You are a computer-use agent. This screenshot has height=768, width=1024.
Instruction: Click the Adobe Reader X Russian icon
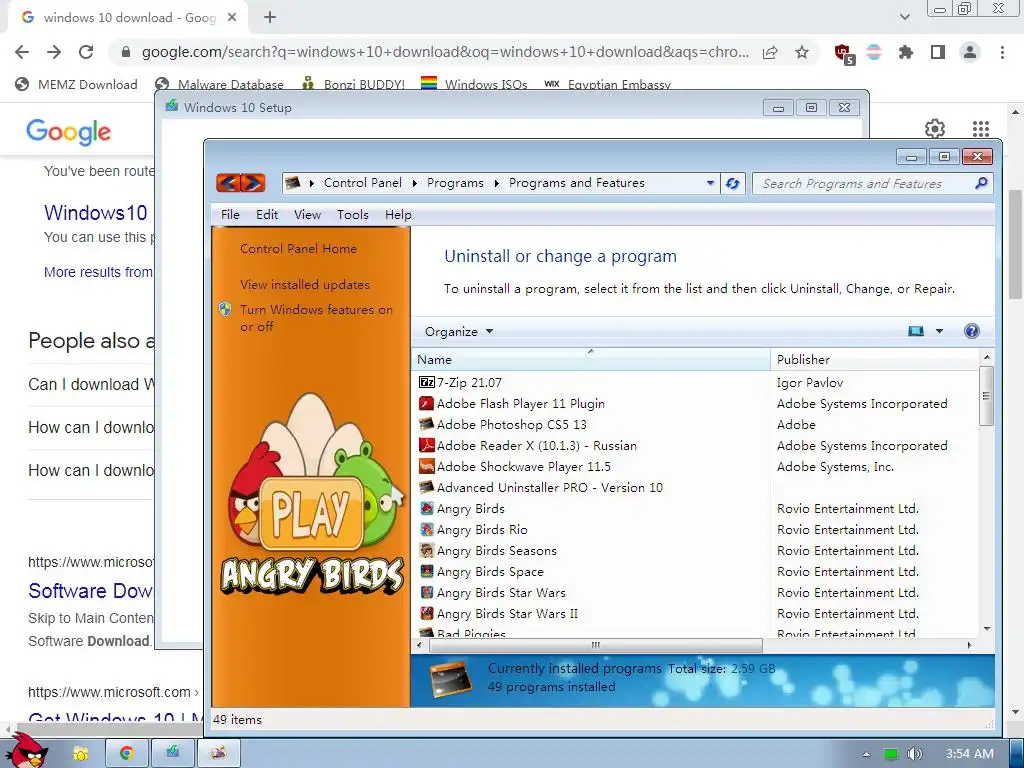click(426, 445)
